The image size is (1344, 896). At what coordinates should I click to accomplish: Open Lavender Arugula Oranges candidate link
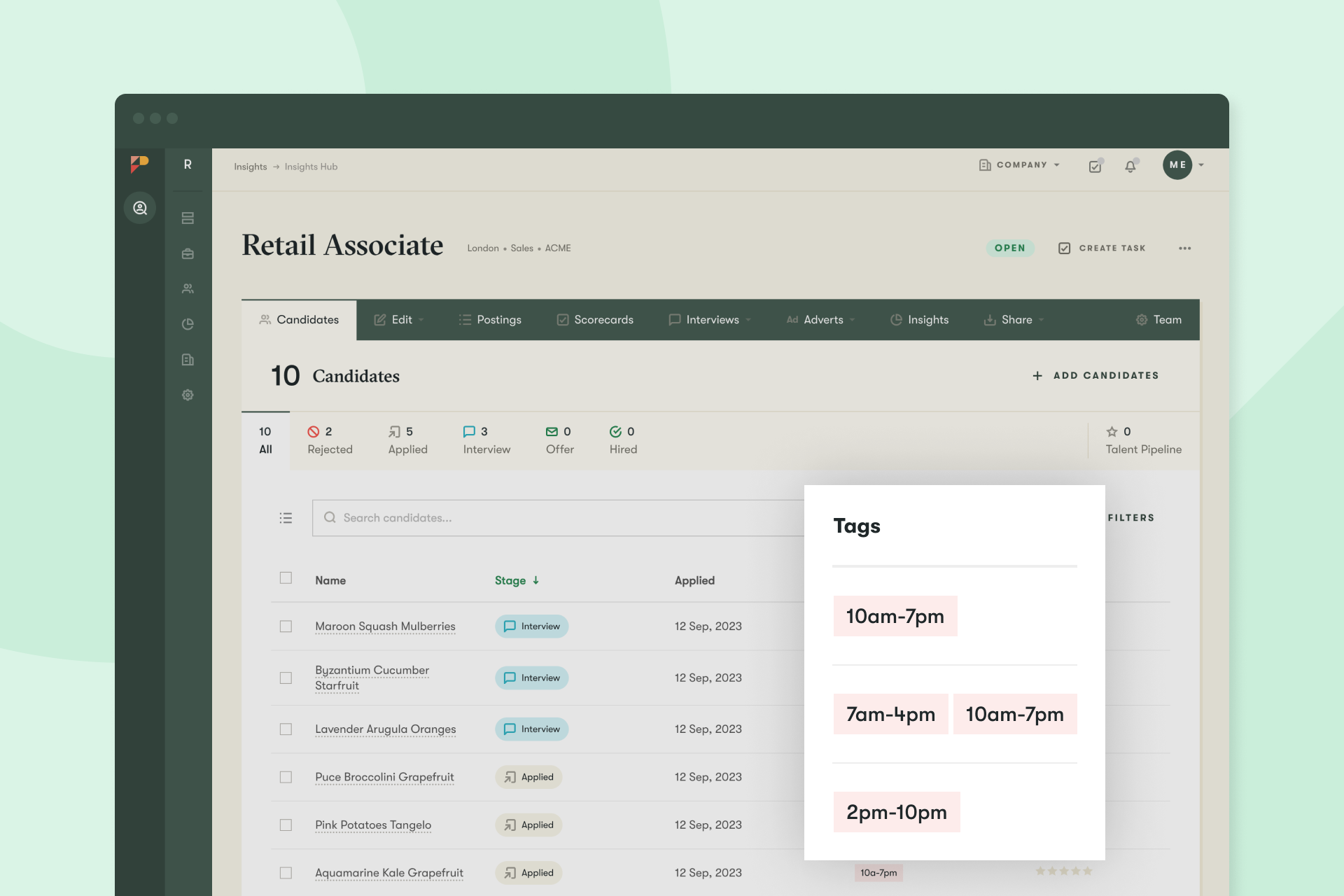pyautogui.click(x=385, y=729)
